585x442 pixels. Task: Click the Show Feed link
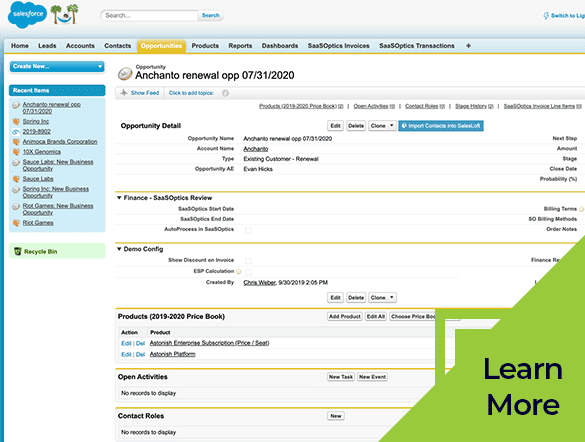145,93
